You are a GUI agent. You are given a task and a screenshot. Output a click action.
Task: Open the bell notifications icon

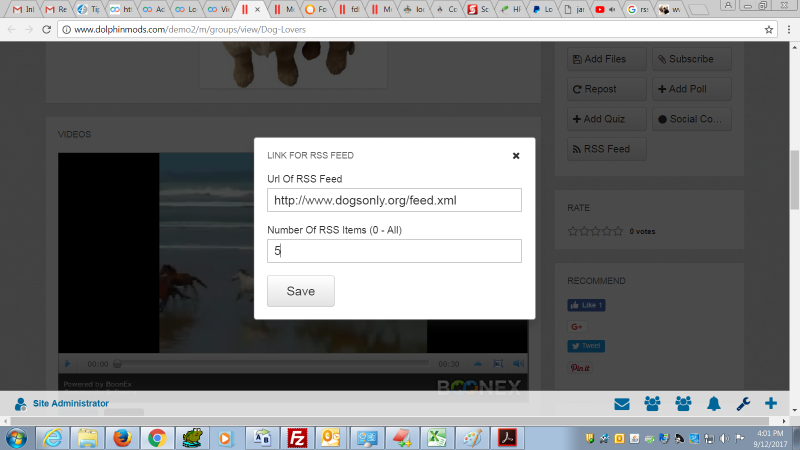click(714, 404)
